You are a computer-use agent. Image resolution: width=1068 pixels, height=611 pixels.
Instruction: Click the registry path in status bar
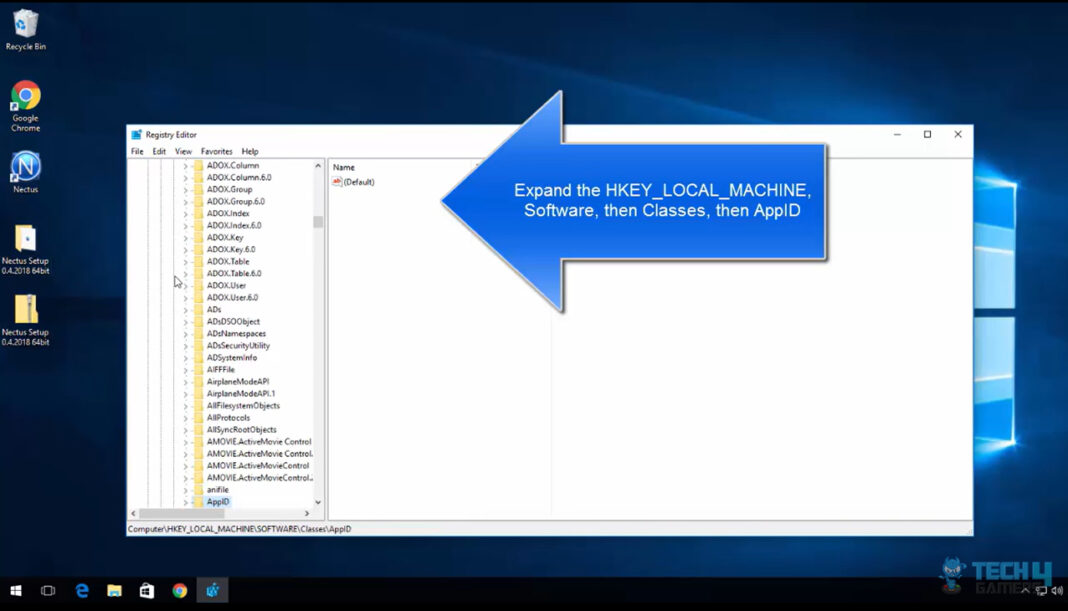point(240,529)
